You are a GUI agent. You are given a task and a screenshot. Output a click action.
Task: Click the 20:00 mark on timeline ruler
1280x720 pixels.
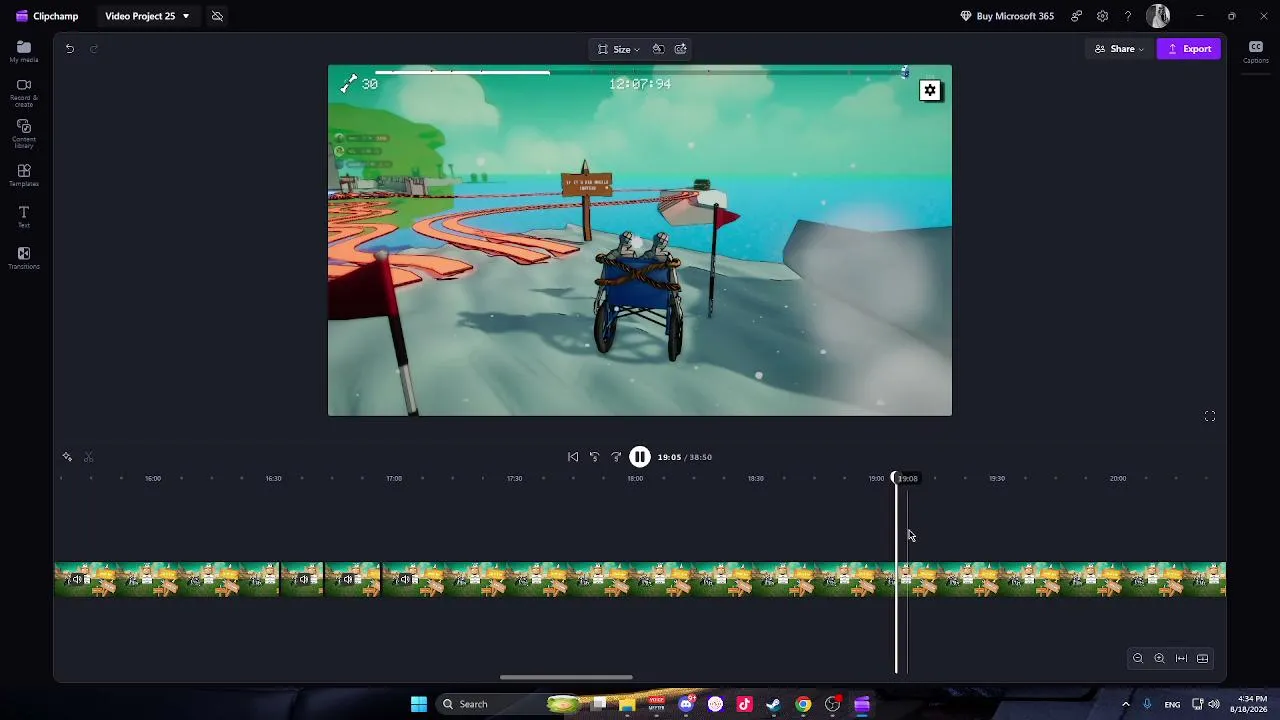tap(1118, 478)
